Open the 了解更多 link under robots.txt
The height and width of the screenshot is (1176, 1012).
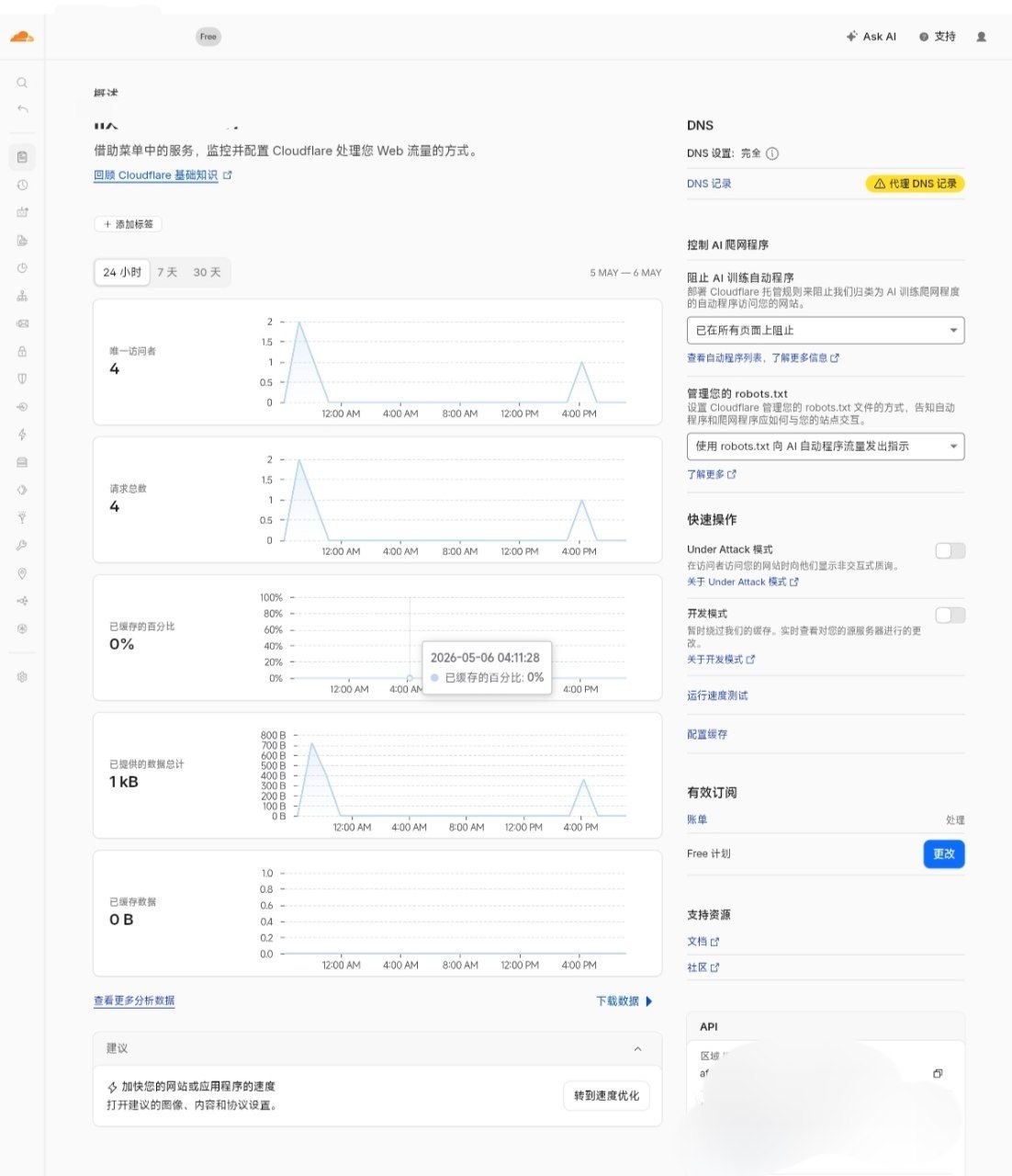pos(712,474)
